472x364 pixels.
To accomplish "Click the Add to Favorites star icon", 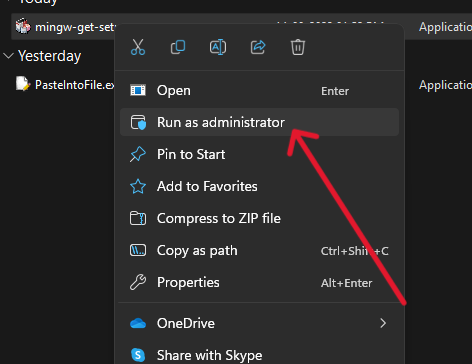I will point(138,186).
